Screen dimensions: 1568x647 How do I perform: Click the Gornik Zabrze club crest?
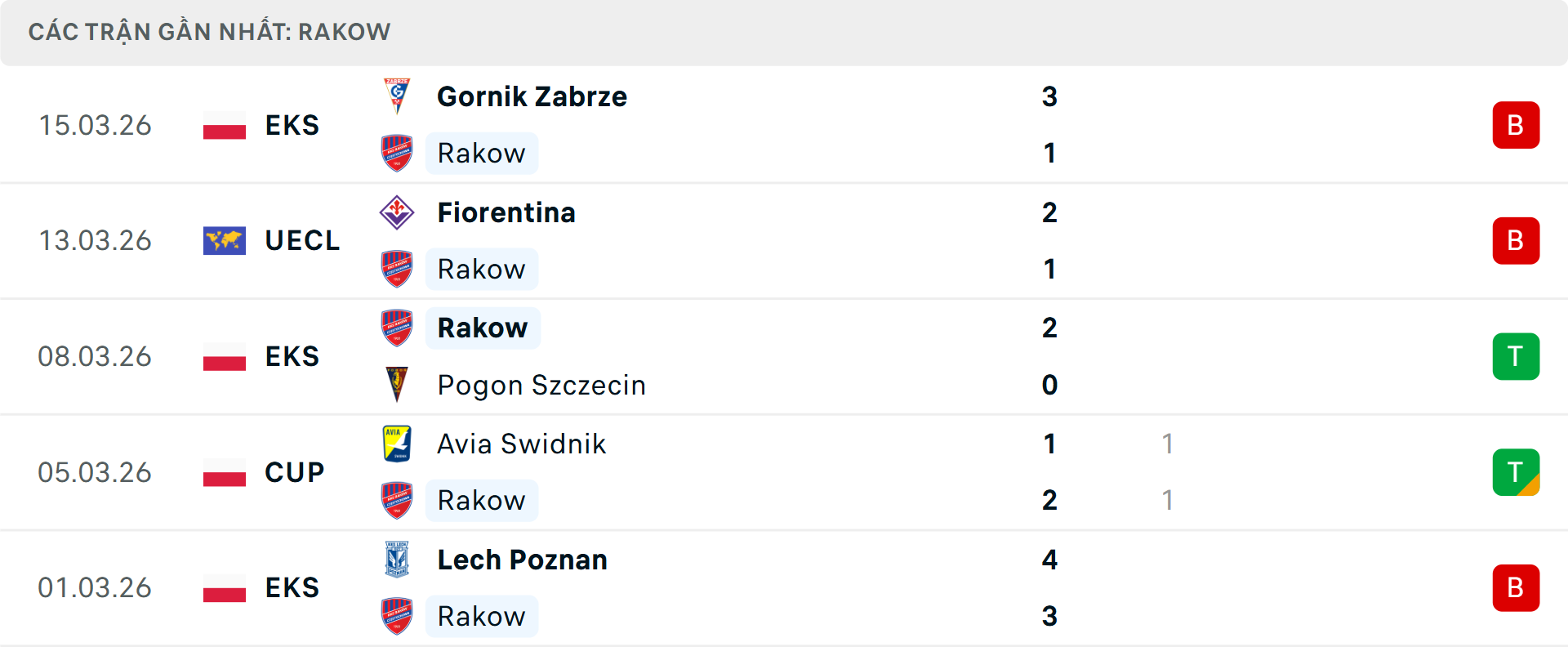click(x=397, y=96)
